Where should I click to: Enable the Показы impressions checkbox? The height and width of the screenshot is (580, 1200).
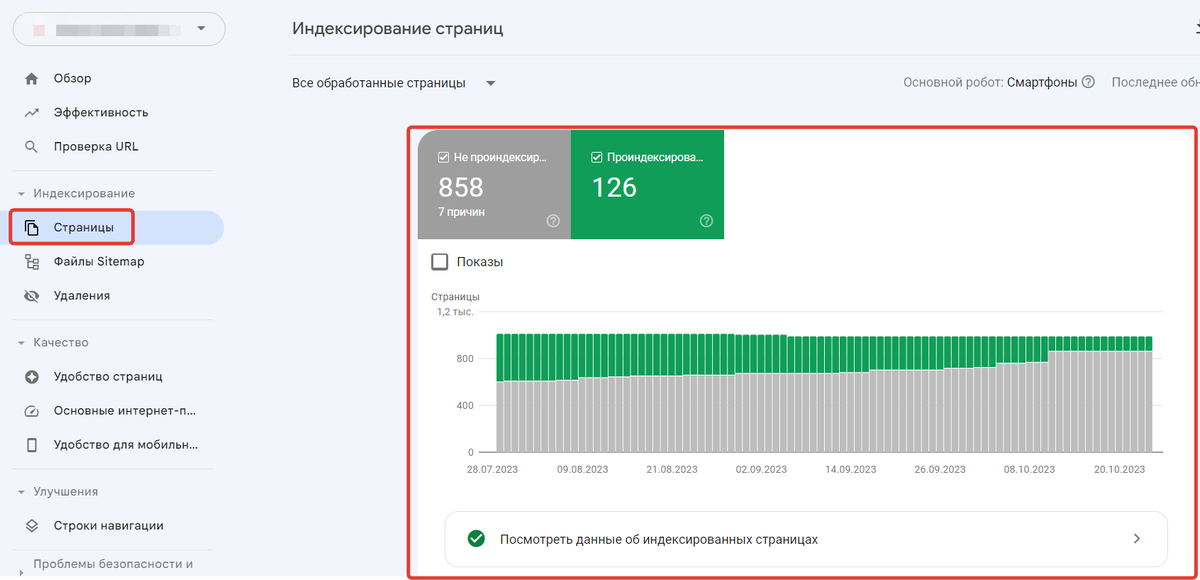(x=439, y=261)
